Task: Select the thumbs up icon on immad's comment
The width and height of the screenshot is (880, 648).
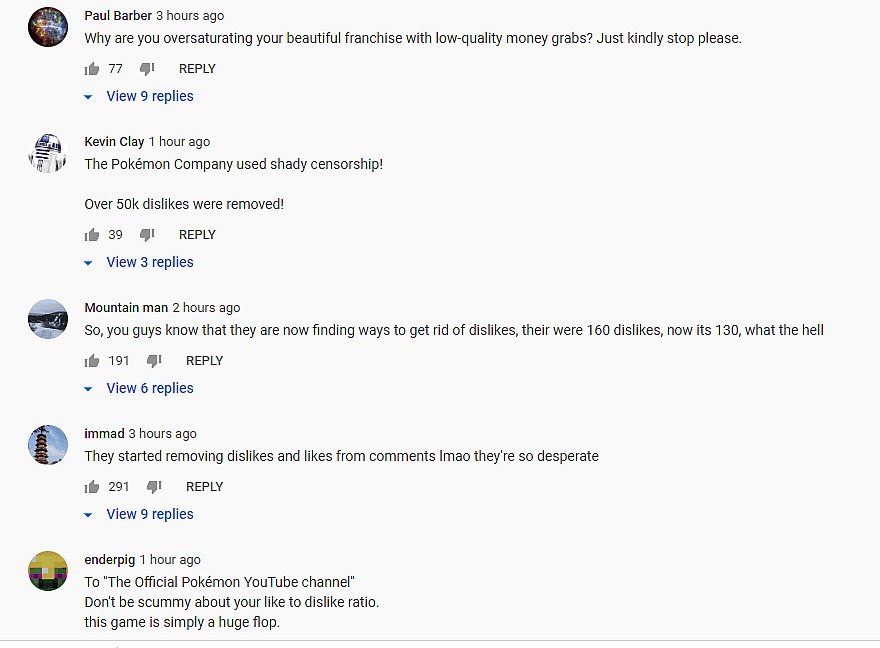Action: point(91,486)
